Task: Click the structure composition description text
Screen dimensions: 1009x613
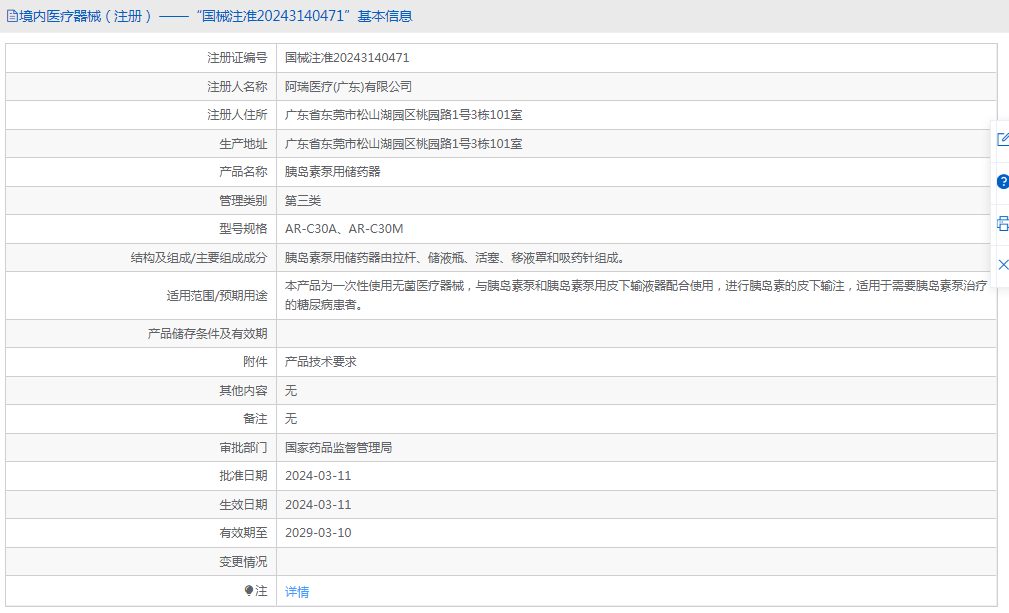Action: [454, 258]
